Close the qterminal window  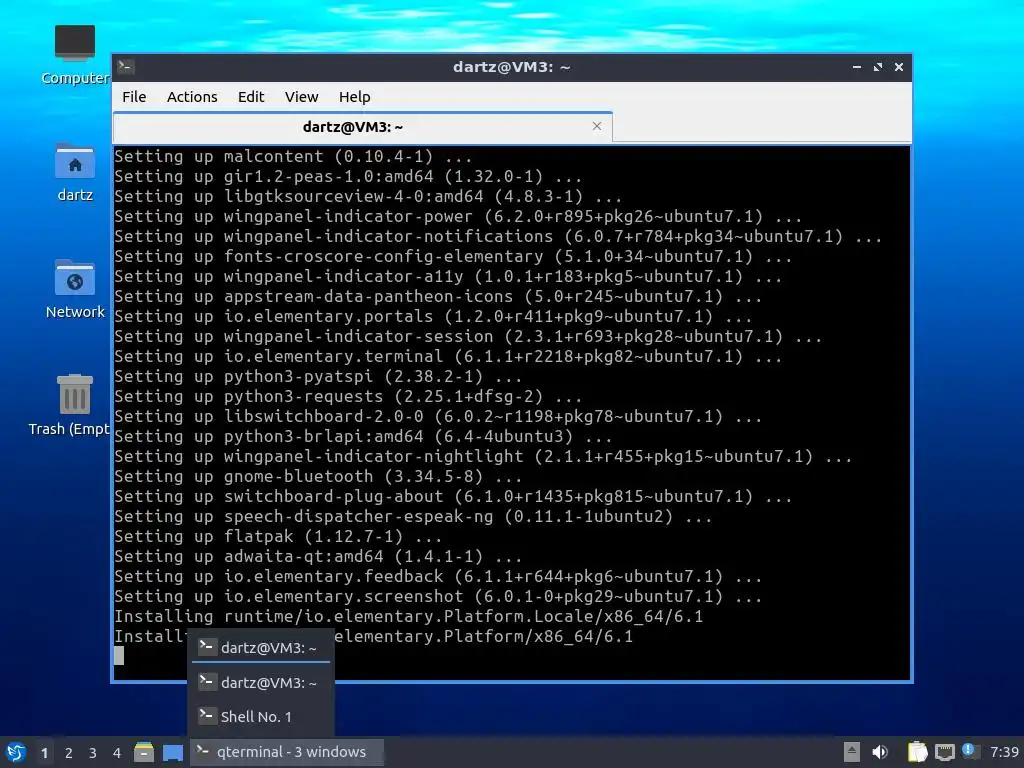click(899, 67)
